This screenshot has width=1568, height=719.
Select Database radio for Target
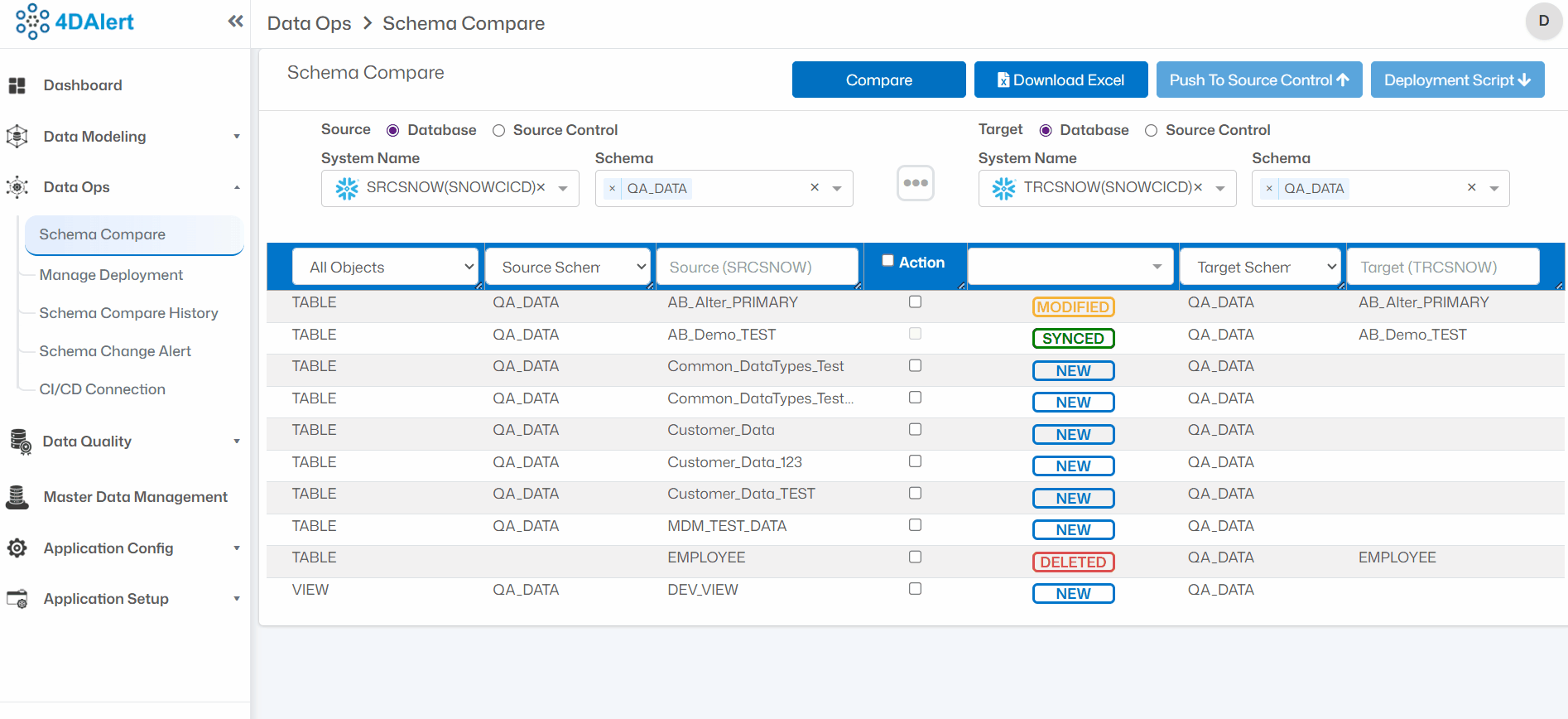[x=1046, y=131]
